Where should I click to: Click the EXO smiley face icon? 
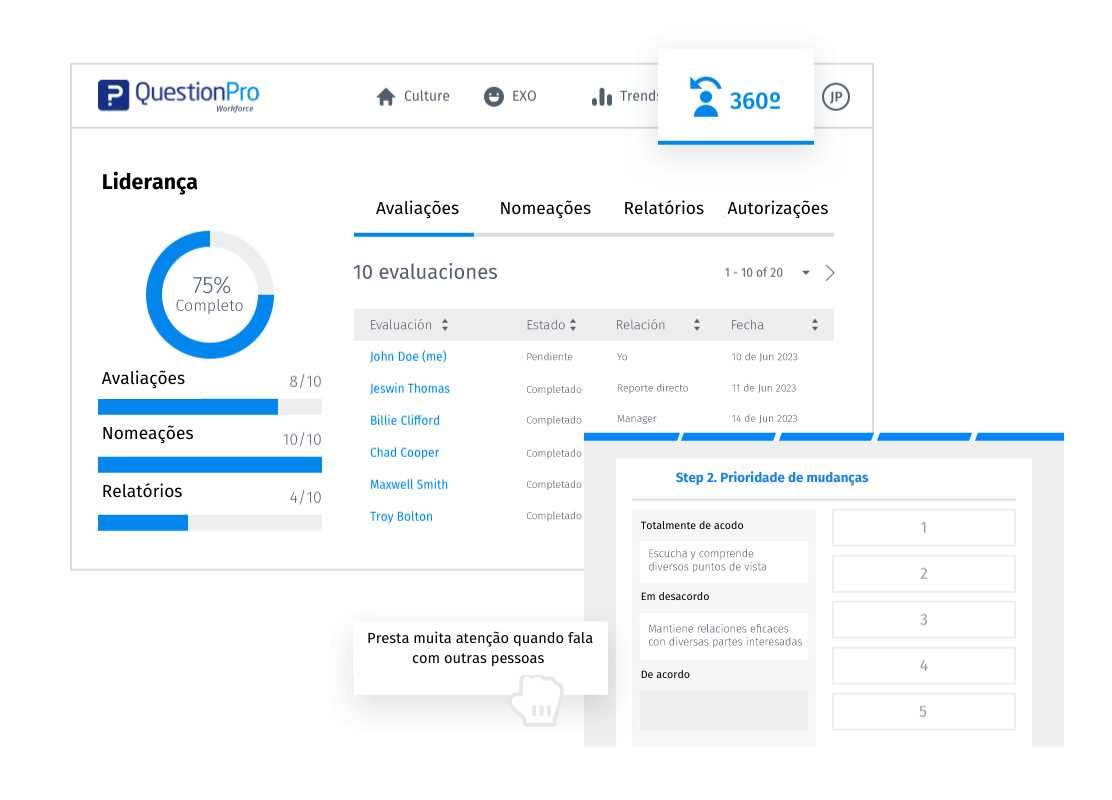click(x=493, y=97)
